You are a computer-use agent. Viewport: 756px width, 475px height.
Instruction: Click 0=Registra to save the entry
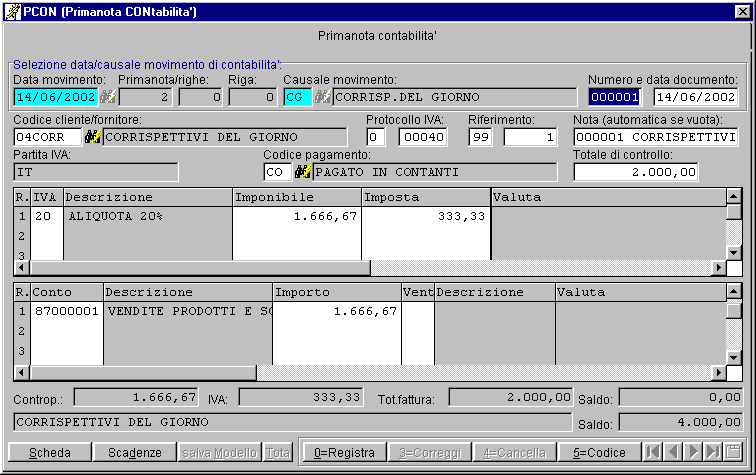[x=343, y=453]
